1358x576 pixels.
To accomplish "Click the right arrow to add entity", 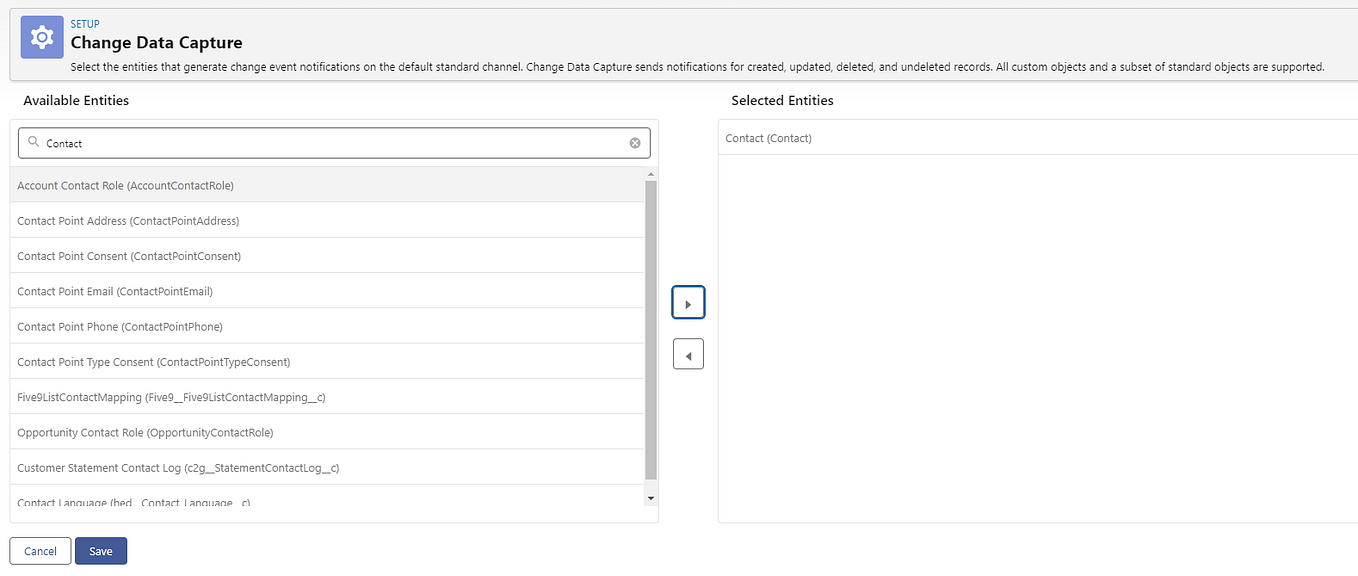I will point(688,303).
